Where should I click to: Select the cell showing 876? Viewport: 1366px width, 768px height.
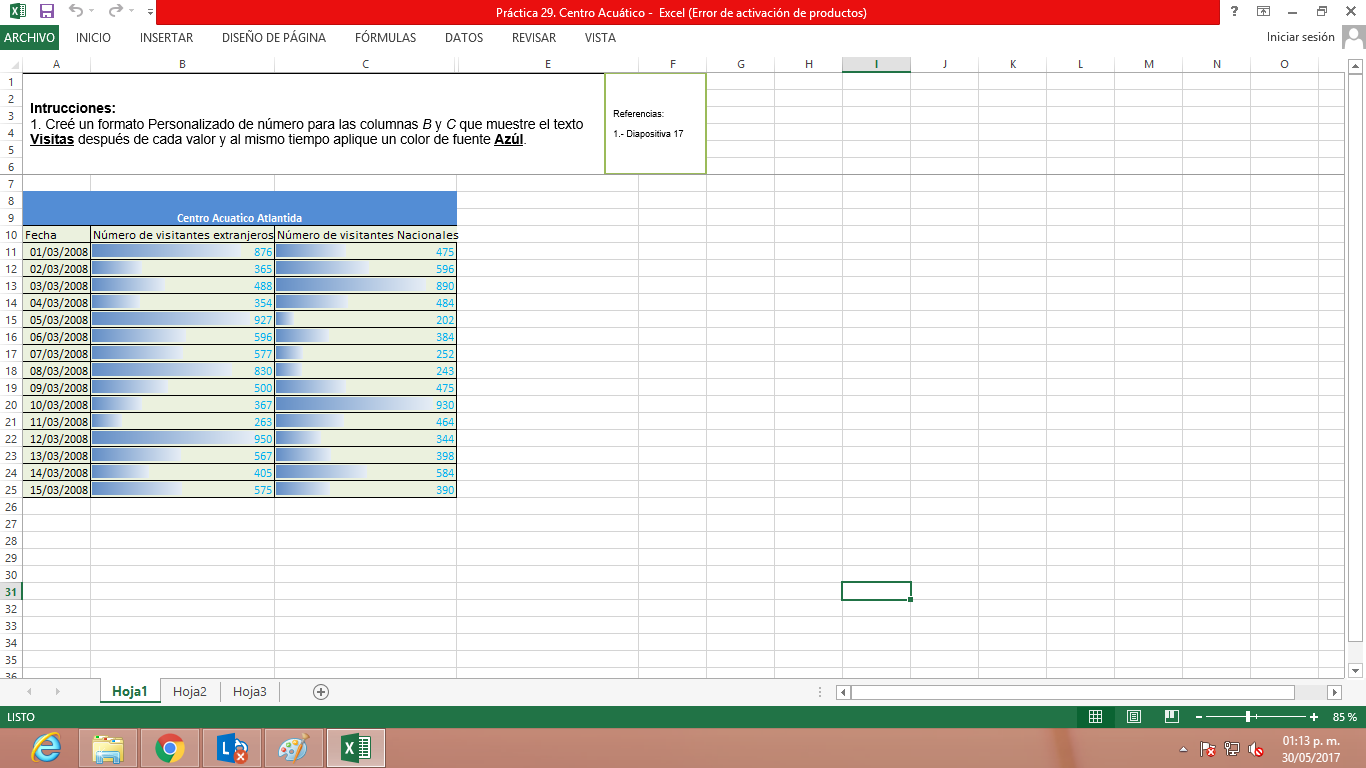182,252
